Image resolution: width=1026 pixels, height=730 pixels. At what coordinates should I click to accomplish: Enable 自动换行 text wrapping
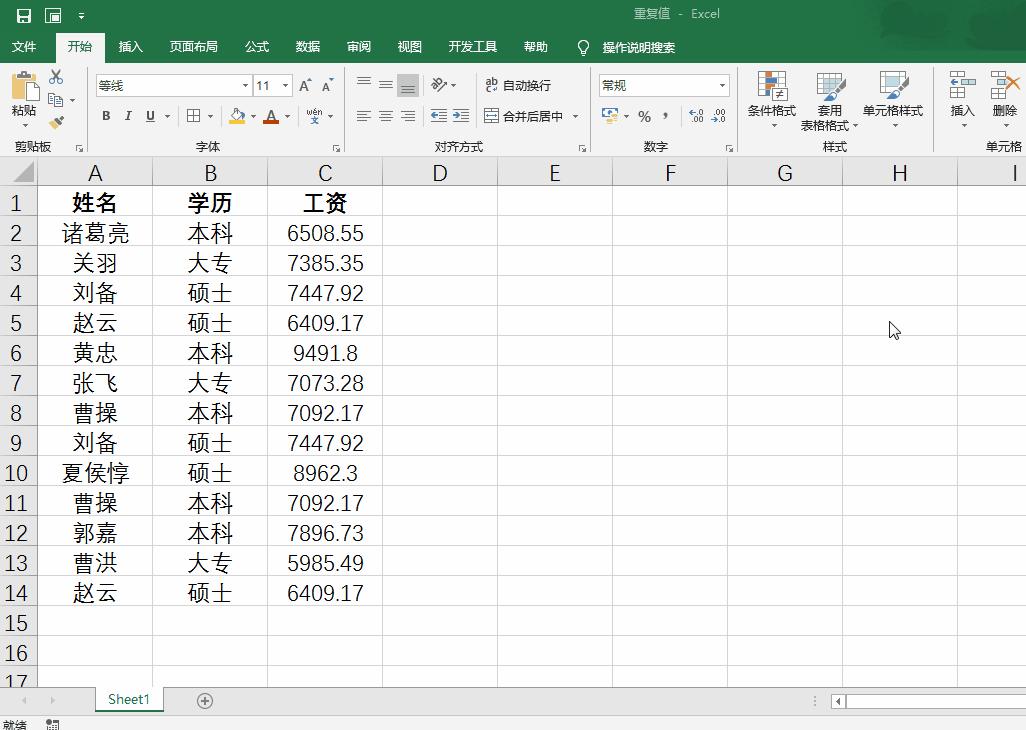coord(520,85)
